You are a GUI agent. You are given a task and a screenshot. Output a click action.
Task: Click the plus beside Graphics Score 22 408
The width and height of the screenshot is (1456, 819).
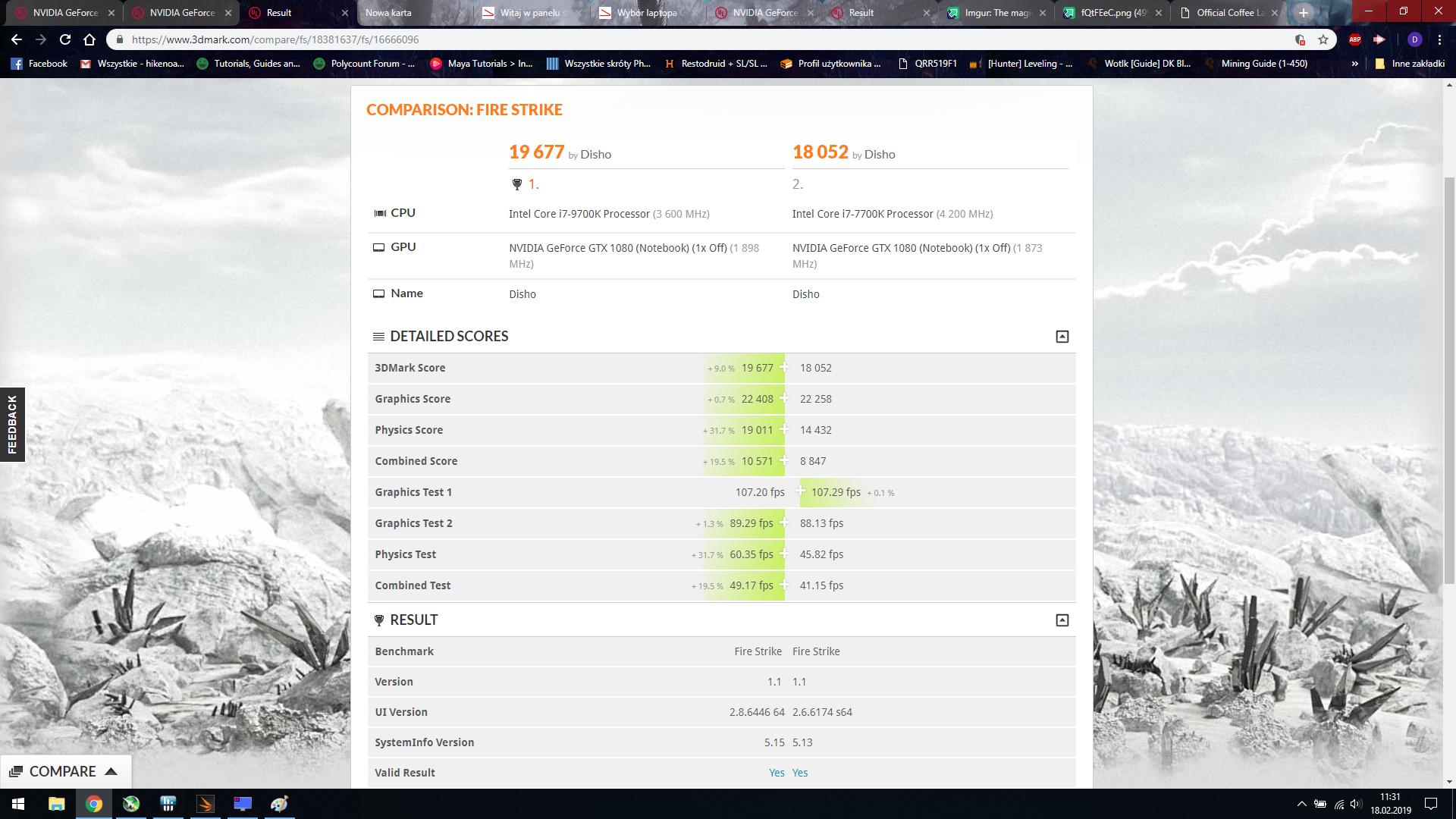click(784, 398)
